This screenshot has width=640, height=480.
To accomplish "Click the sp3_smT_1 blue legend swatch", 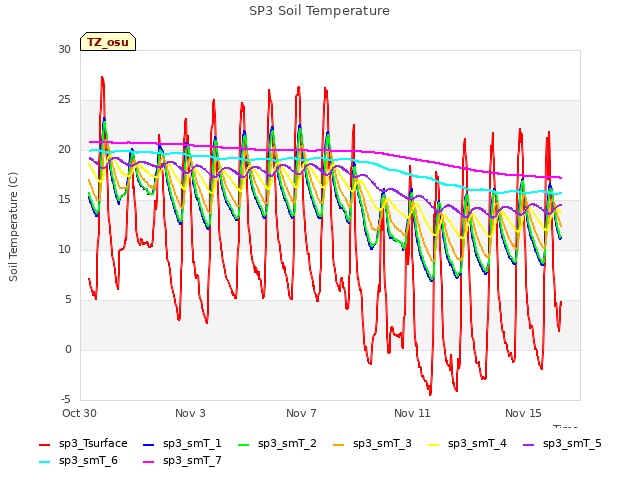I will pos(149,444).
